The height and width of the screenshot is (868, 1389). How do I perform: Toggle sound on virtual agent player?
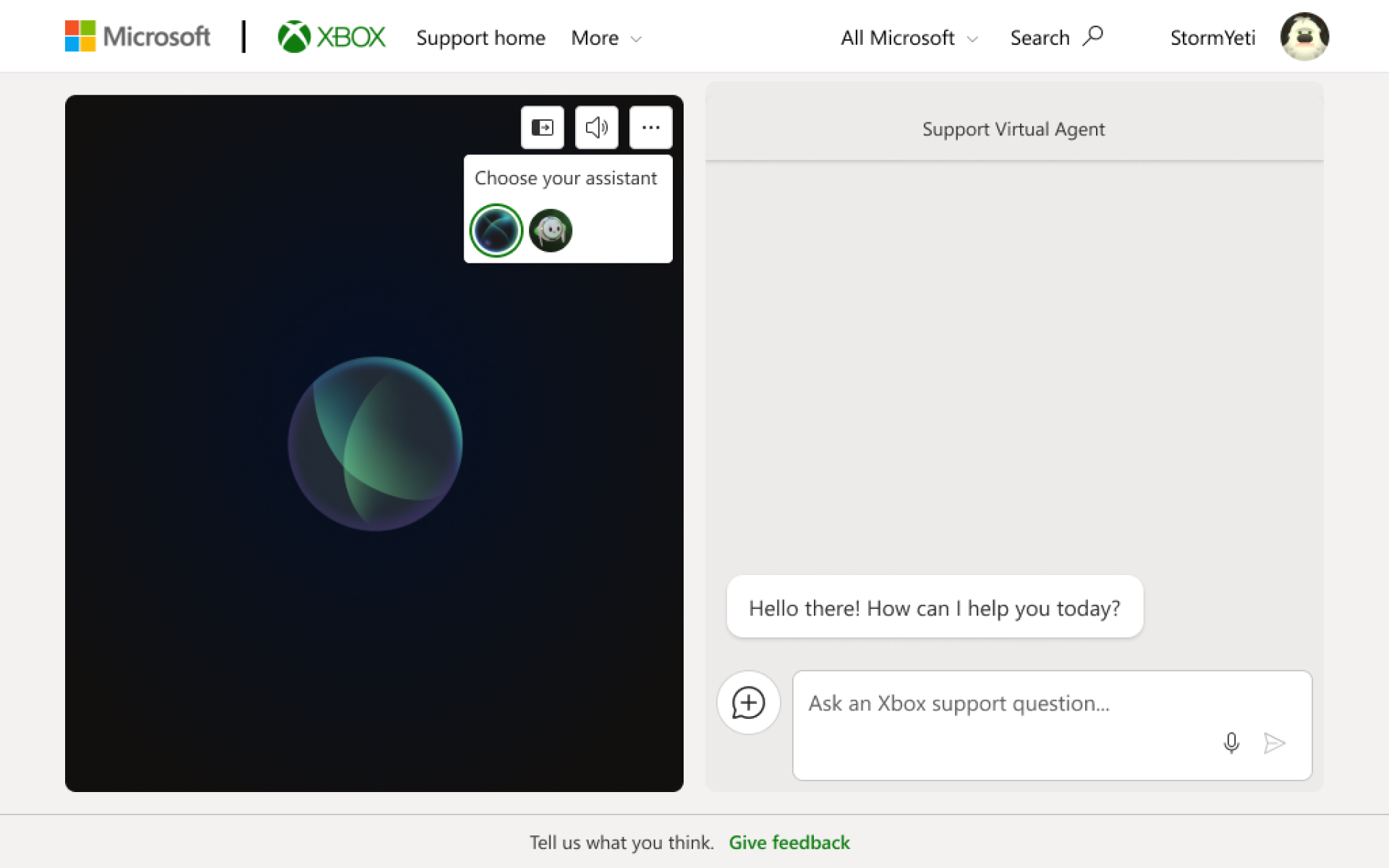(x=597, y=128)
